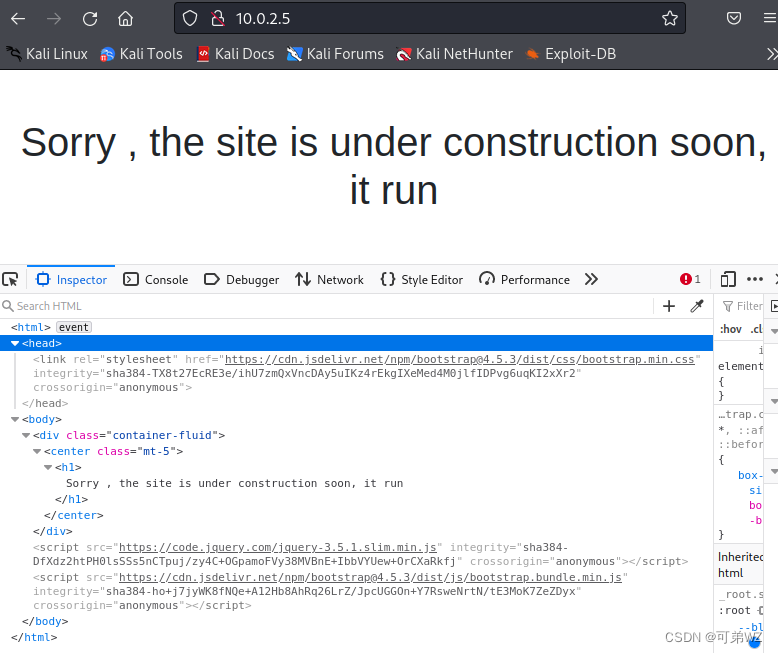Click the event badge on html
The width and height of the screenshot is (778, 653).
tap(73, 327)
